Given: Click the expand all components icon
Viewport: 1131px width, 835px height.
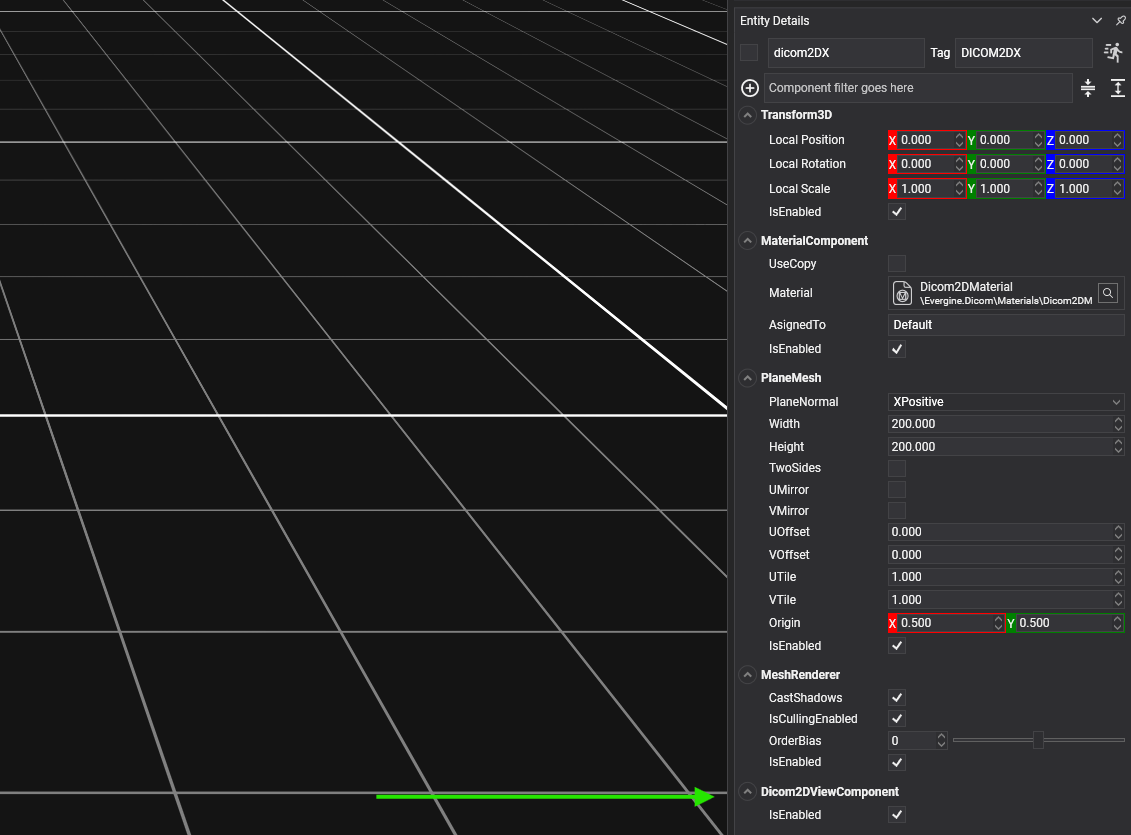Looking at the screenshot, I should [x=1118, y=88].
